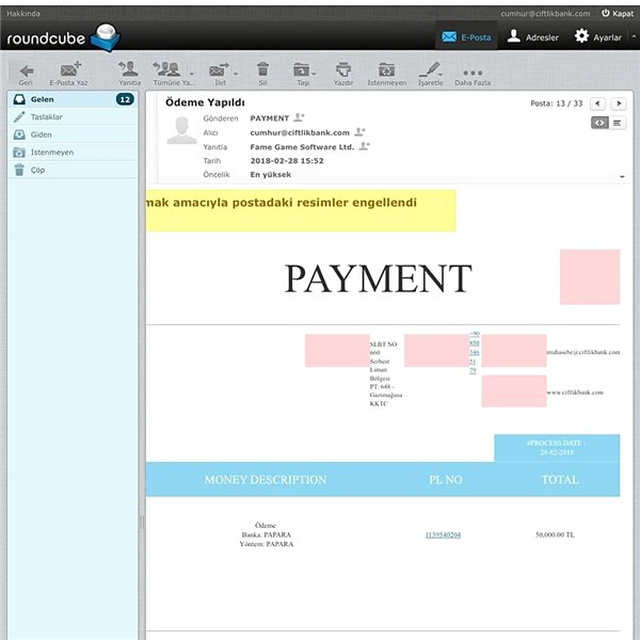Switch to plain text view toggle
The height and width of the screenshot is (640, 640).
(x=617, y=123)
